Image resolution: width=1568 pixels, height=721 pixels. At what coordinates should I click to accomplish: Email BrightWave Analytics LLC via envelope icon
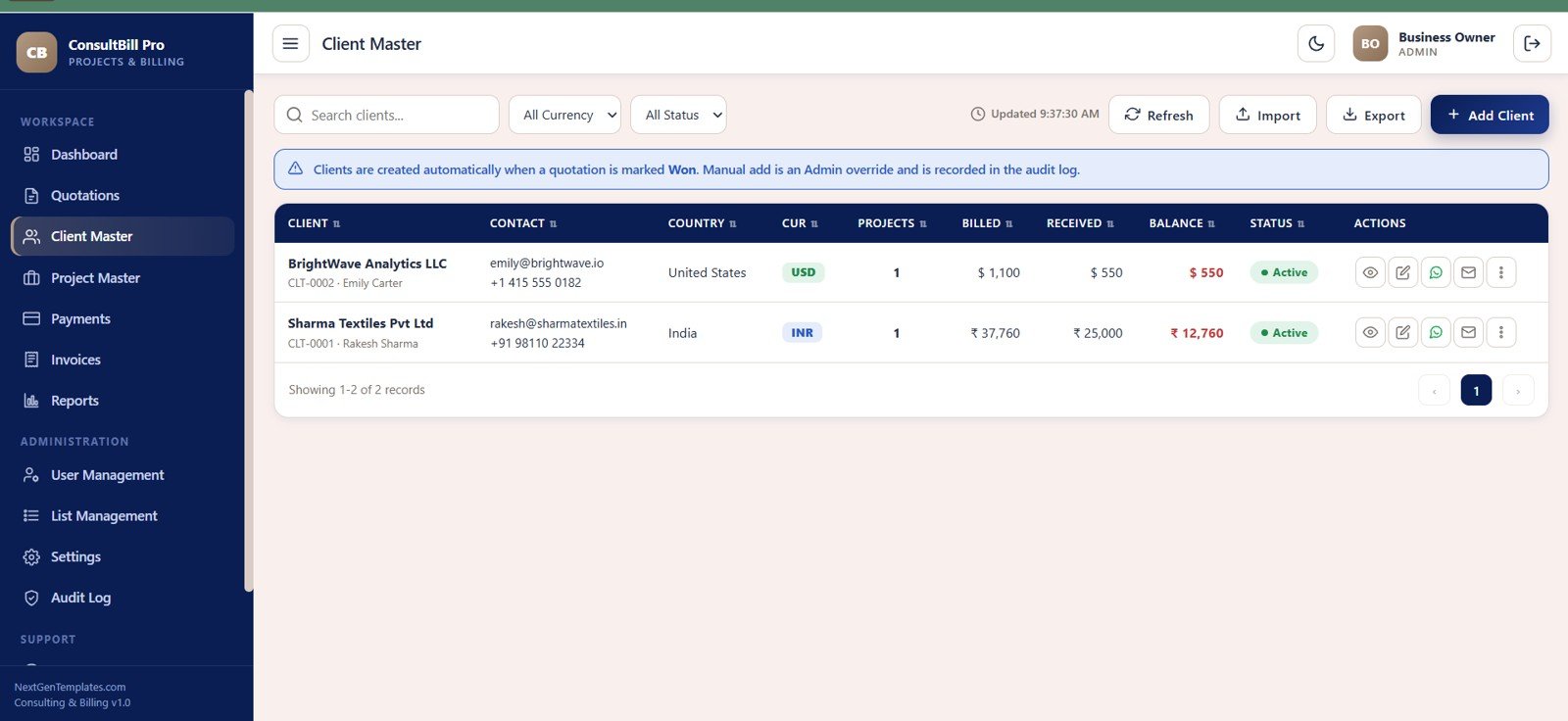click(1468, 272)
